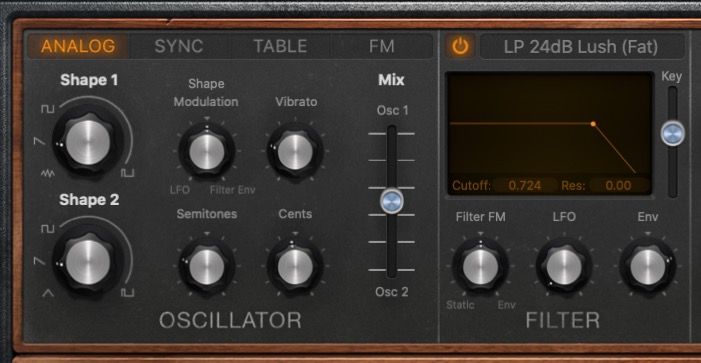
Task: Click the center marker above the Shape Modulation knob
Action: click(207, 118)
